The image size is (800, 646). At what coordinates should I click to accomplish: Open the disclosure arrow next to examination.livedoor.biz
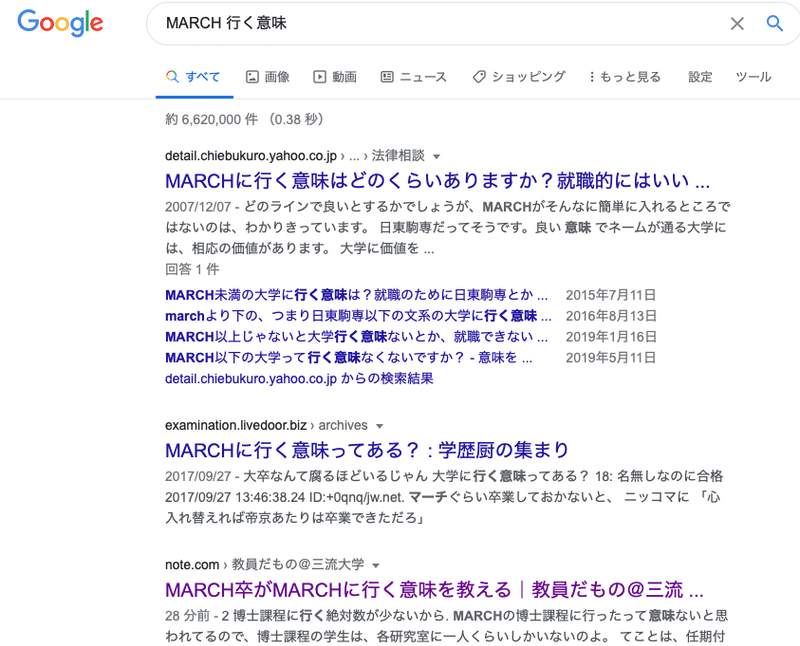pyautogui.click(x=380, y=425)
